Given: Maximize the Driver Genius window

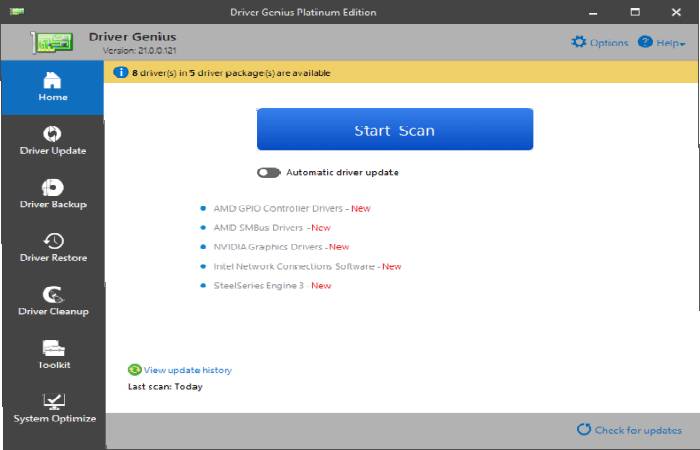Looking at the screenshot, I should pos(635,12).
